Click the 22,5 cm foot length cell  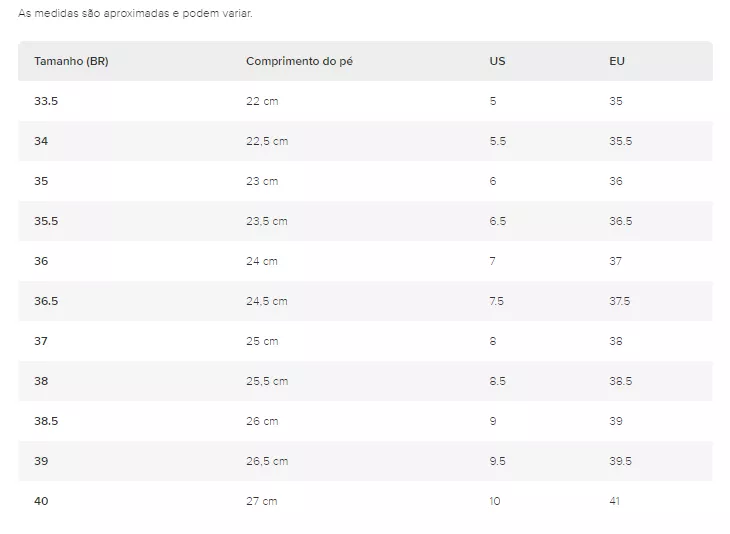point(267,141)
